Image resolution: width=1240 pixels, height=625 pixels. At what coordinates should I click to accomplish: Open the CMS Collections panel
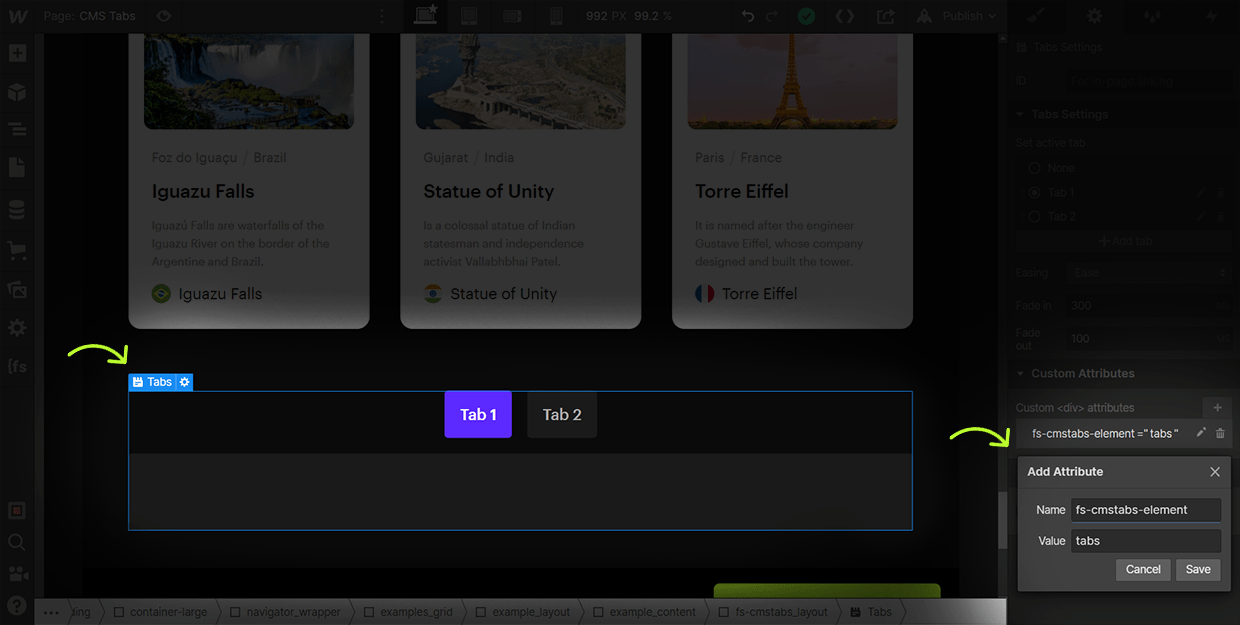(x=17, y=210)
